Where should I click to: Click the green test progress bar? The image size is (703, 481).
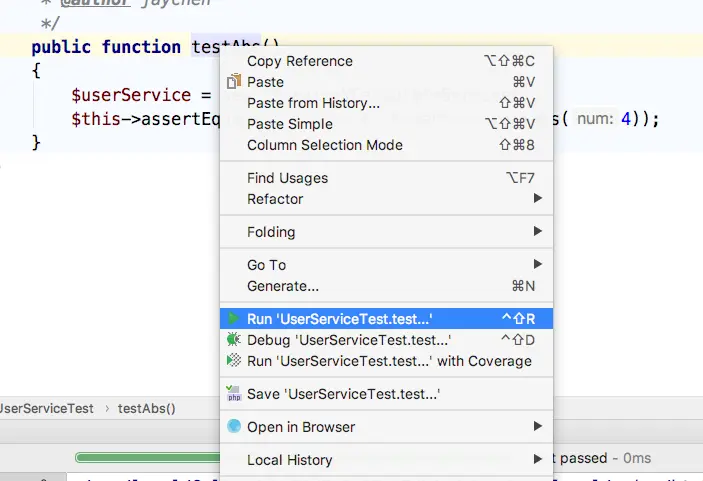click(x=148, y=458)
